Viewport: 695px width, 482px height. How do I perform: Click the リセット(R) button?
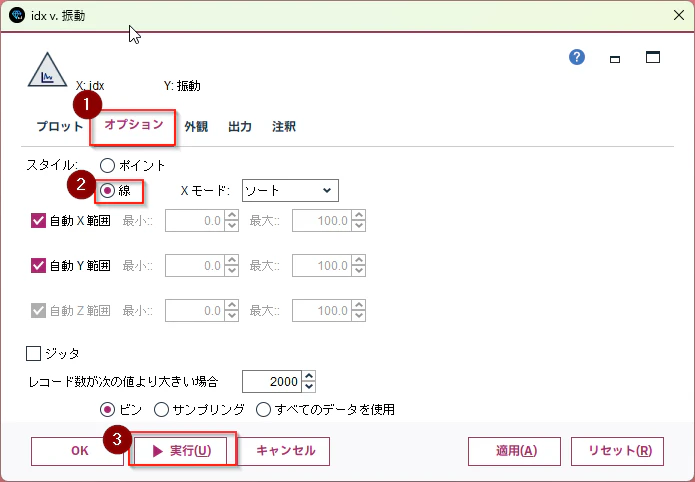(617, 451)
